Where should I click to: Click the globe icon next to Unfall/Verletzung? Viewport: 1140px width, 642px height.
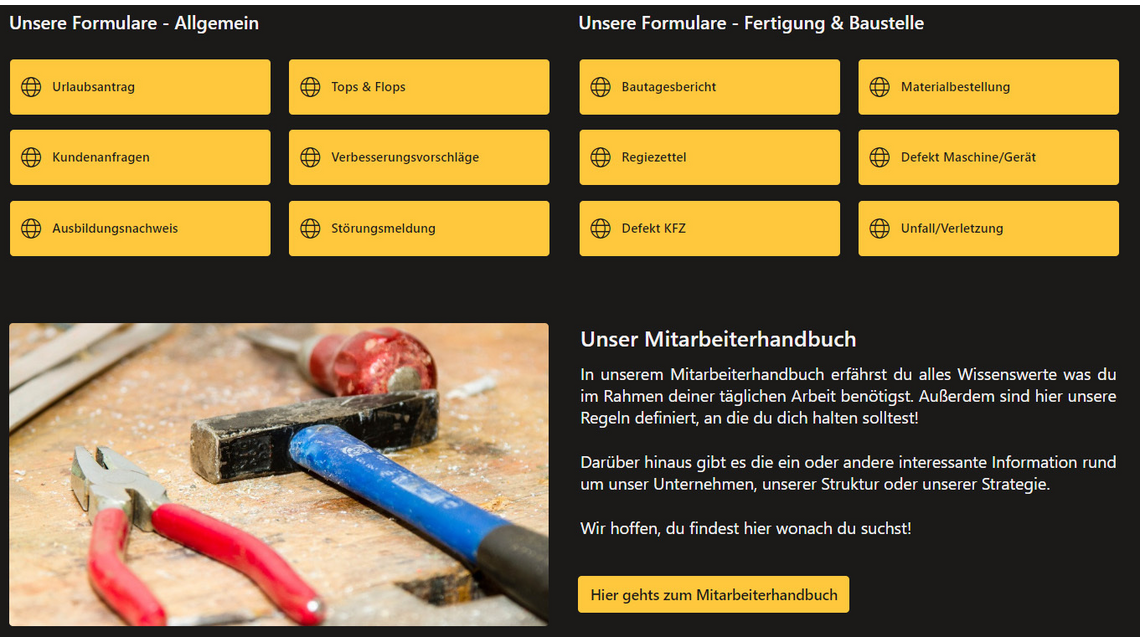(880, 228)
